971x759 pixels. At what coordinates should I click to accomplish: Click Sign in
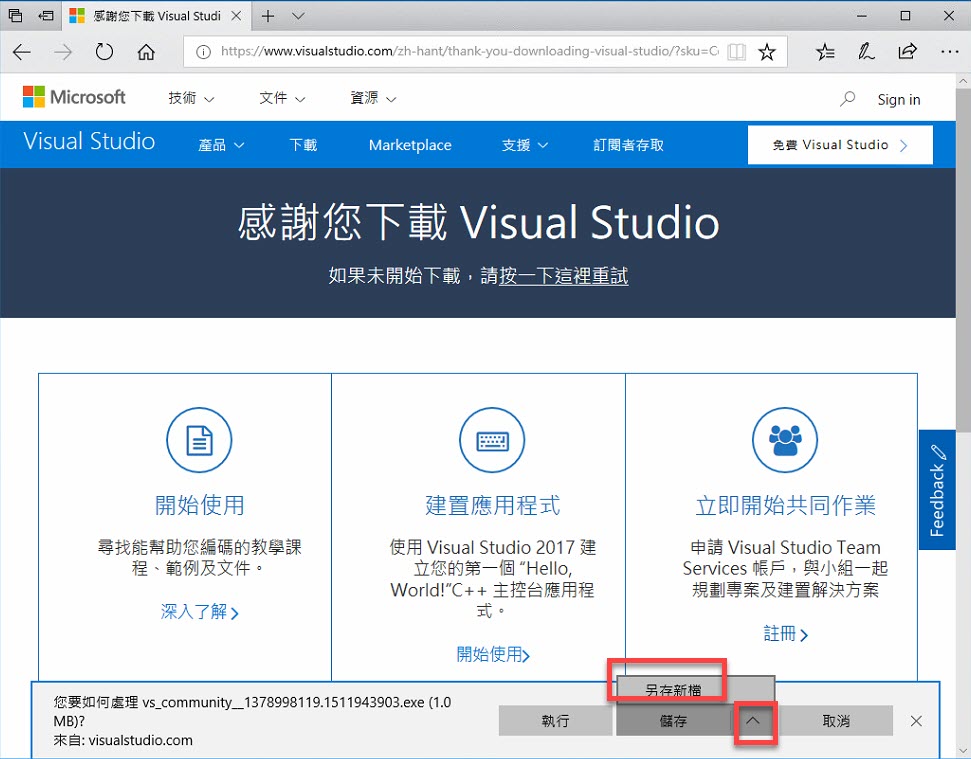(899, 99)
